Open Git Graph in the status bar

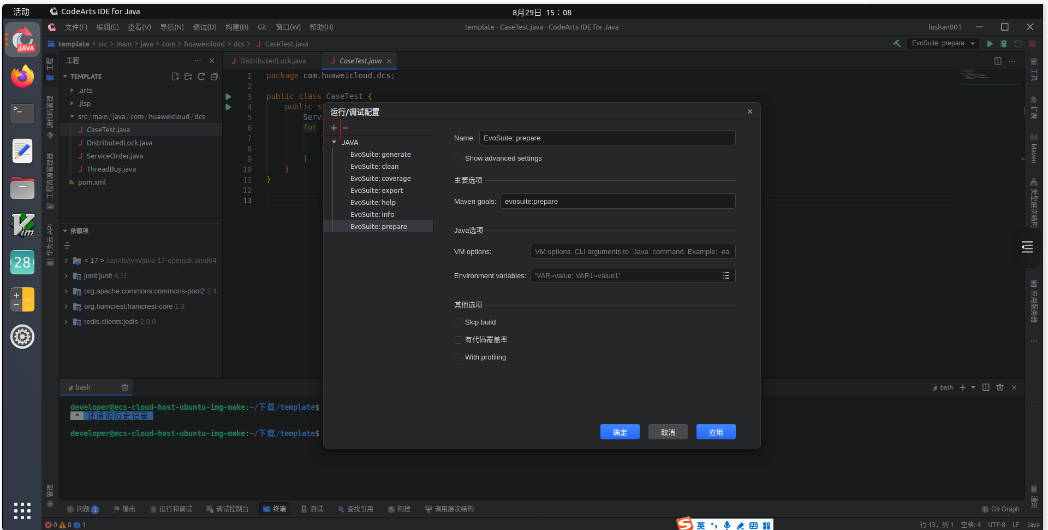pyautogui.click(x=1000, y=509)
